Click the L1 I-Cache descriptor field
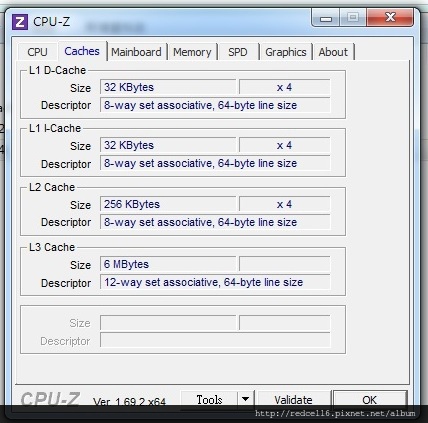Image resolution: width=428 pixels, height=423 pixels. [x=215, y=163]
